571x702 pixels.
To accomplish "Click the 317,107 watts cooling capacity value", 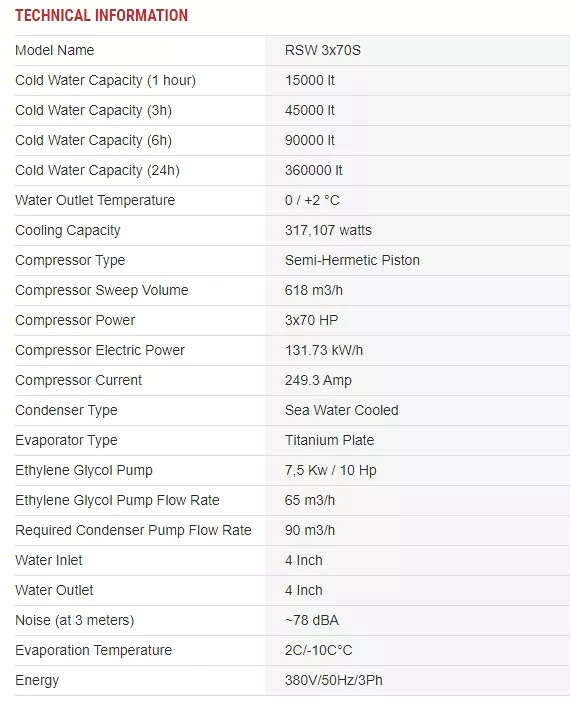I will click(328, 230).
